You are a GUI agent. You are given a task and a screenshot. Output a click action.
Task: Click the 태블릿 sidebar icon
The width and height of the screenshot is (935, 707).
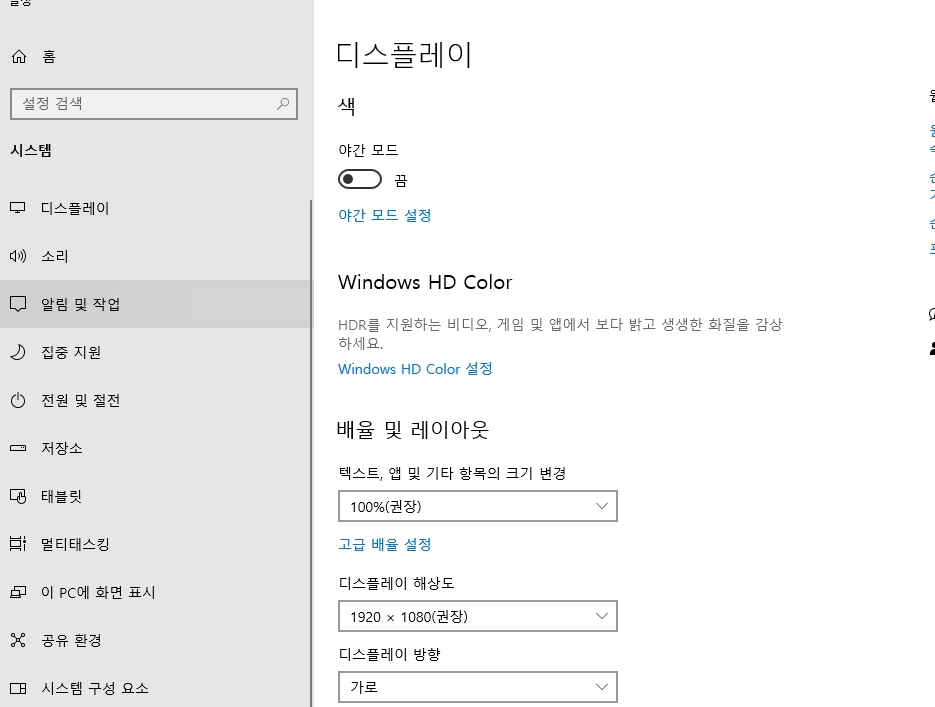18,496
